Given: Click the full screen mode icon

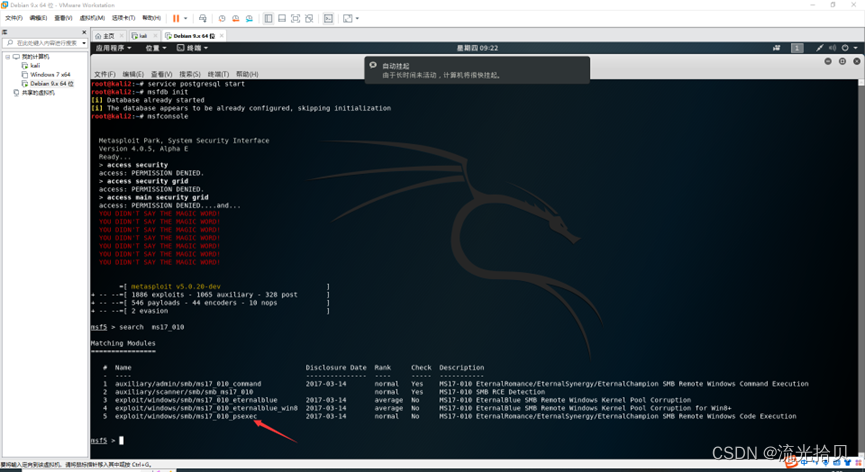Looking at the screenshot, I should (x=296, y=18).
